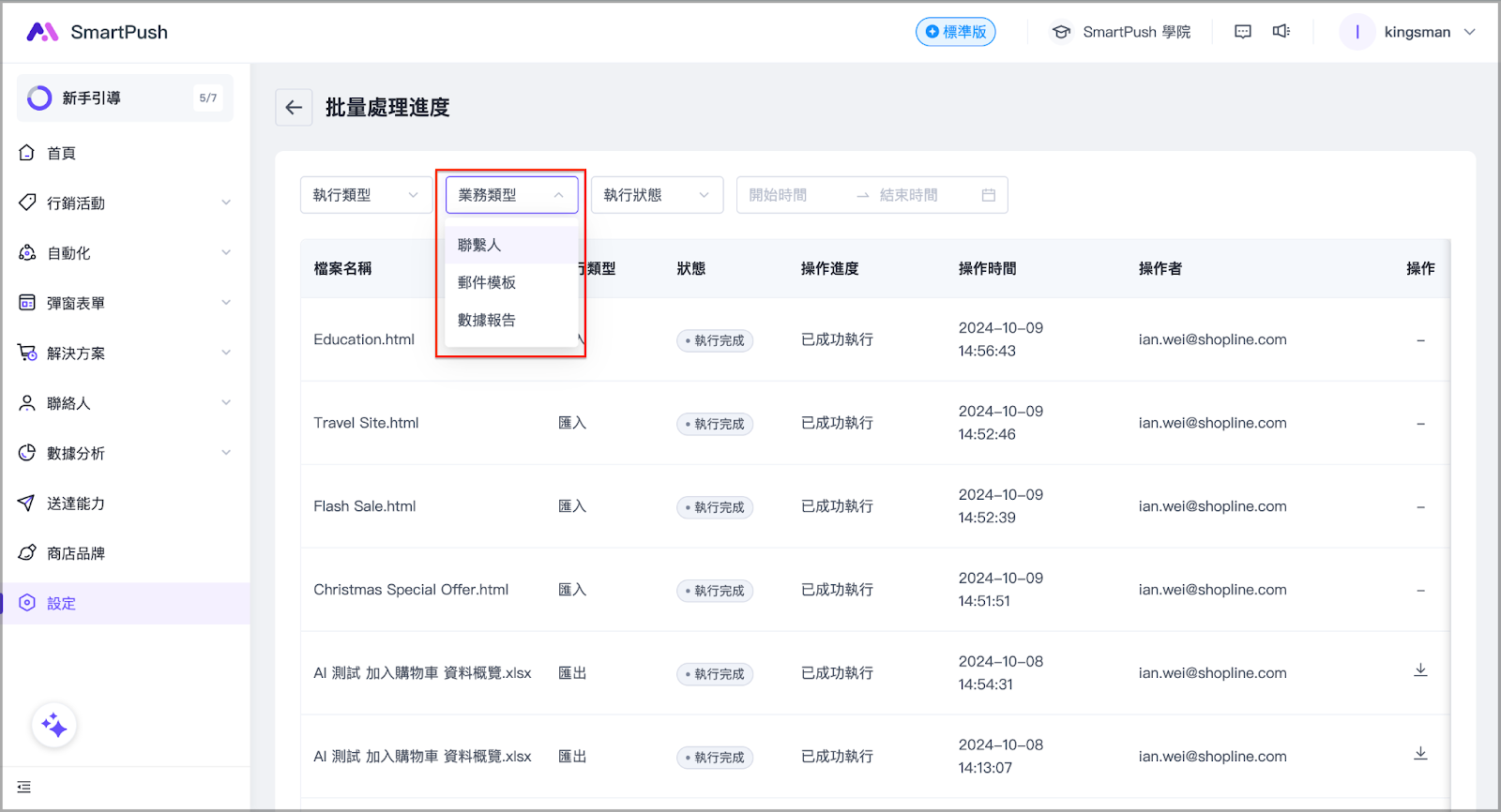This screenshot has height=812, width=1501.
Task: Click the announcement speaker icon
Action: tap(1281, 32)
